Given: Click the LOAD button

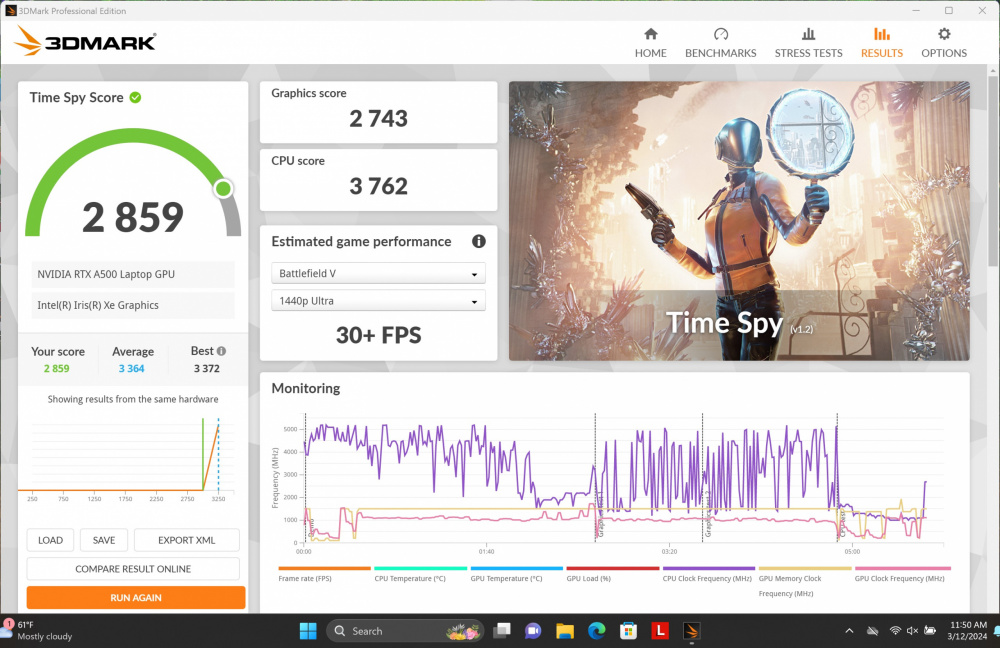Looking at the screenshot, I should (50, 540).
